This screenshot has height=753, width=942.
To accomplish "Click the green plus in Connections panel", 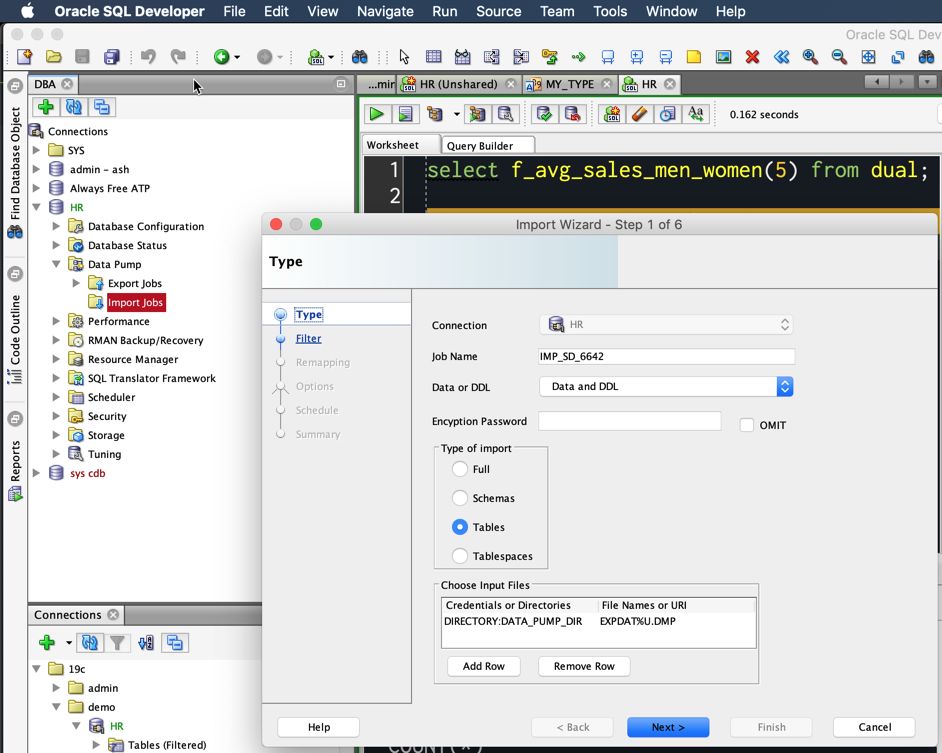I will coord(47,643).
